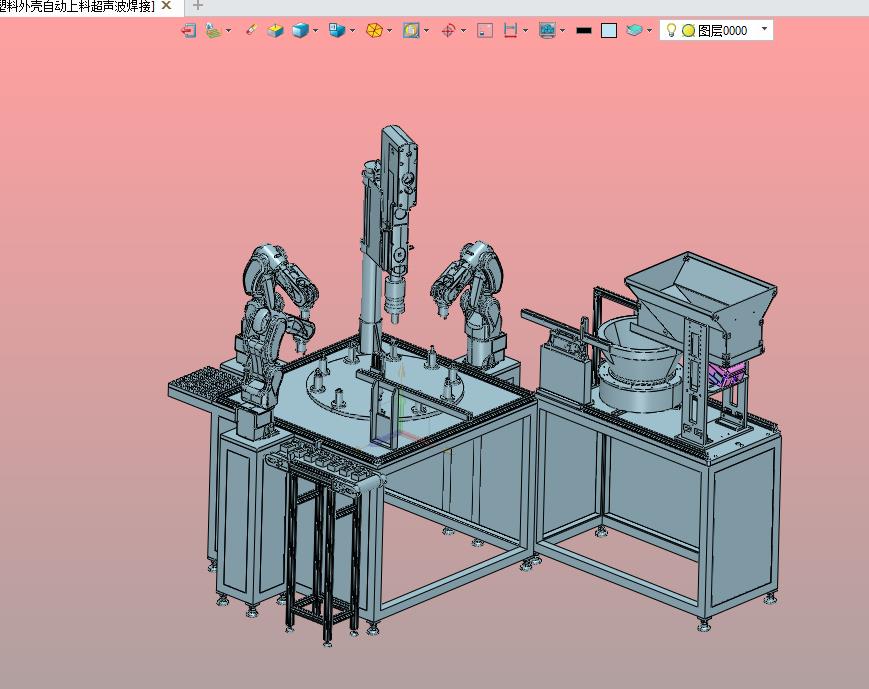Expand the zoom window dropdown arrow
This screenshot has height=689, width=869.
point(426,30)
